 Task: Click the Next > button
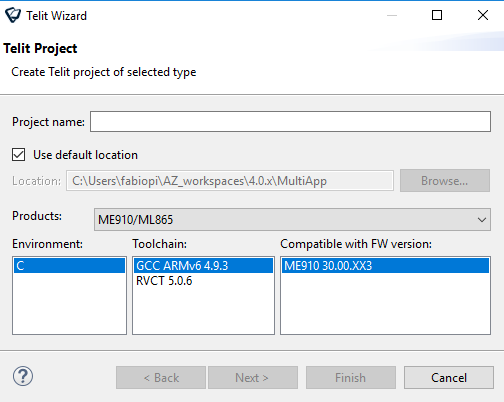point(253,378)
